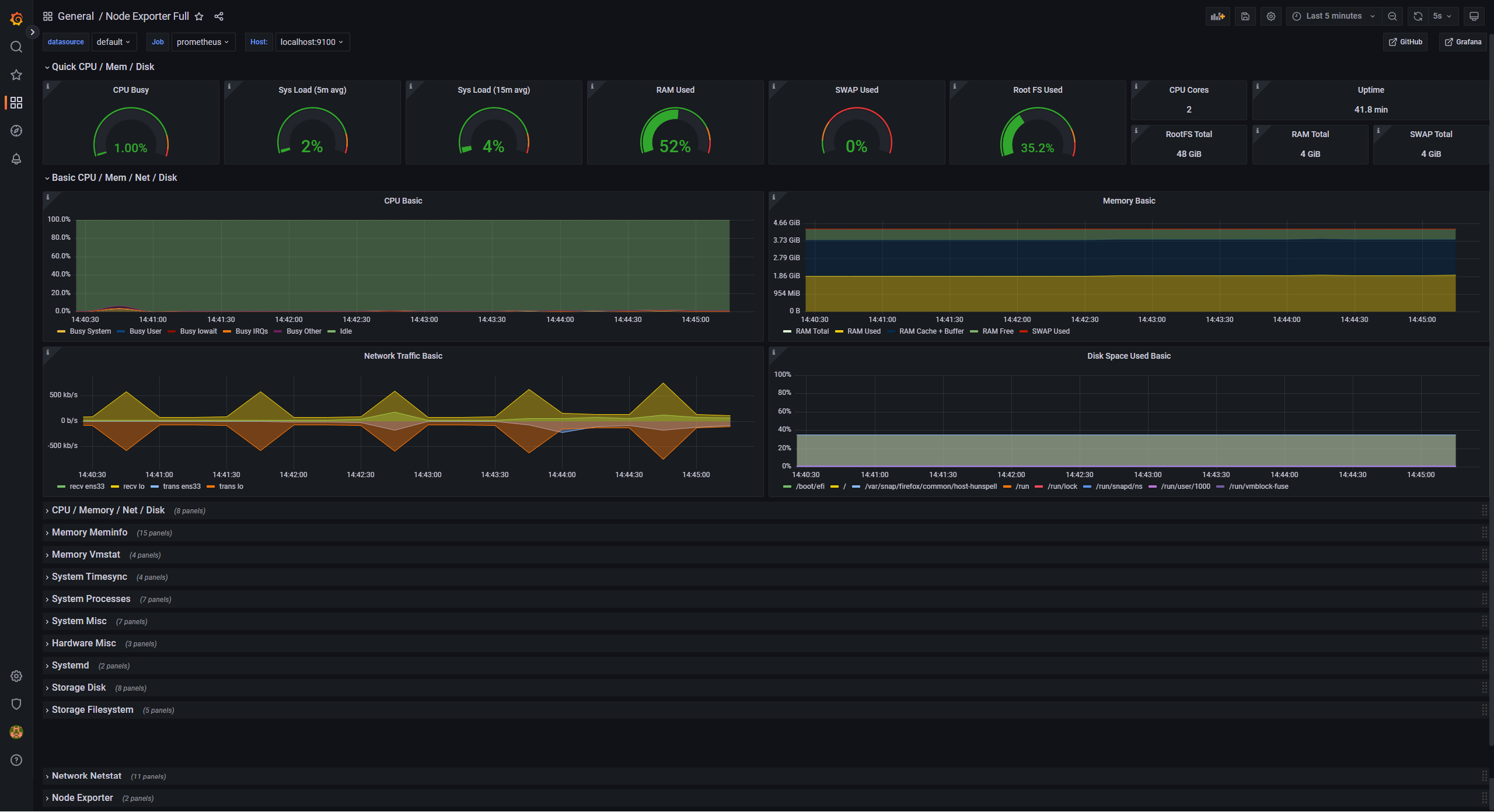Open the Dashboards sidebar icon

point(16,103)
